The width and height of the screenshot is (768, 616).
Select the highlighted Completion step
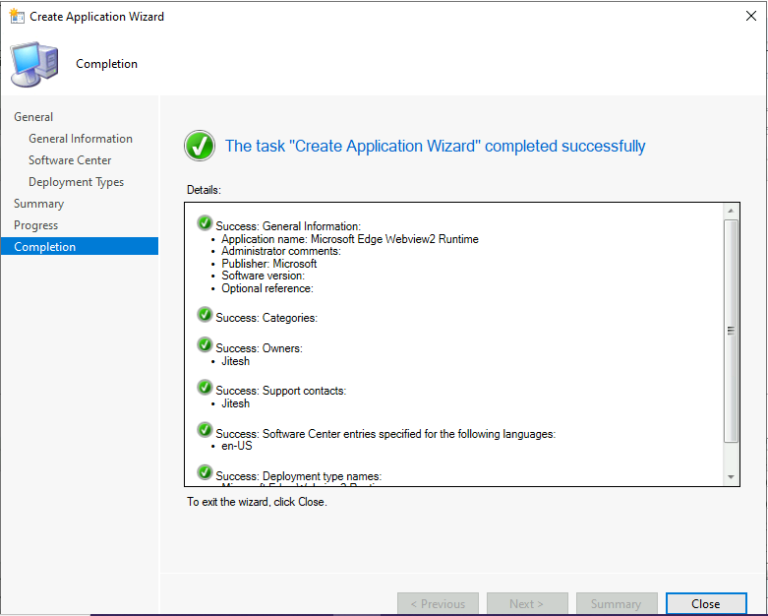tap(45, 247)
